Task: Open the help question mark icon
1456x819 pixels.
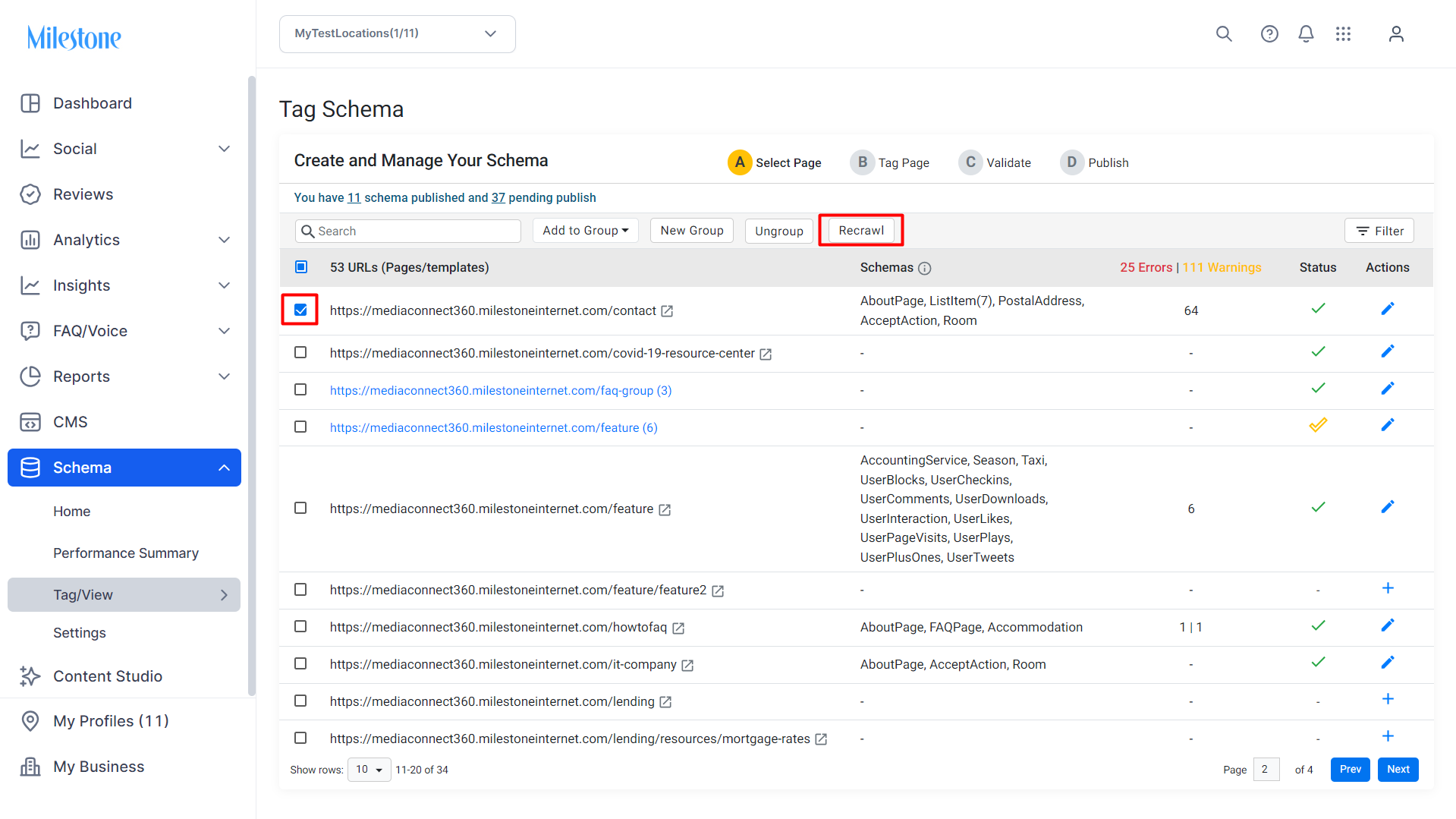Action: pyautogui.click(x=1269, y=34)
